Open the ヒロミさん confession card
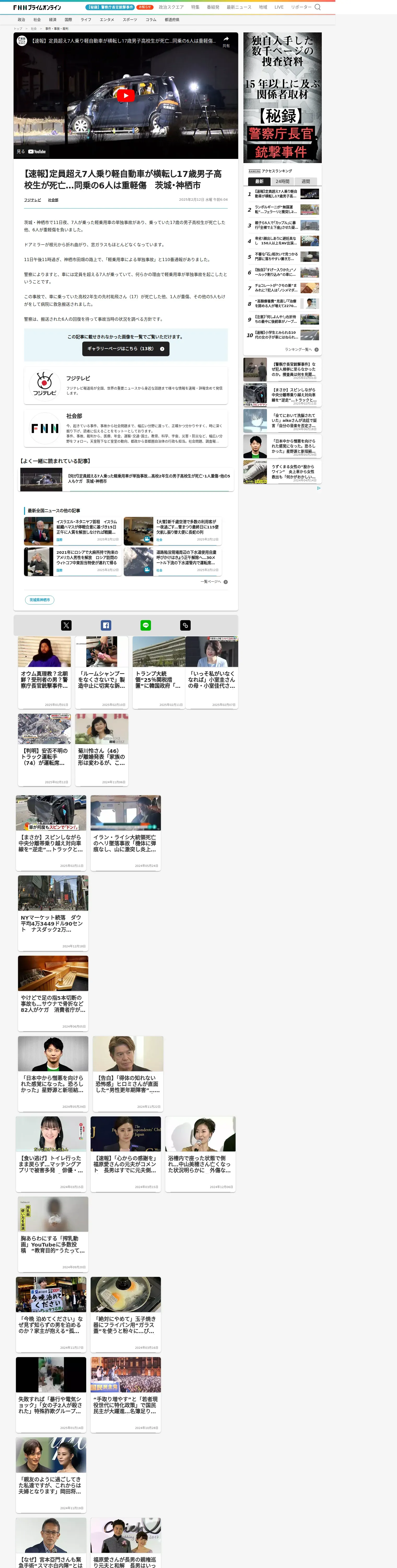Image resolution: width=397 pixels, height=1568 pixels. point(128,1074)
